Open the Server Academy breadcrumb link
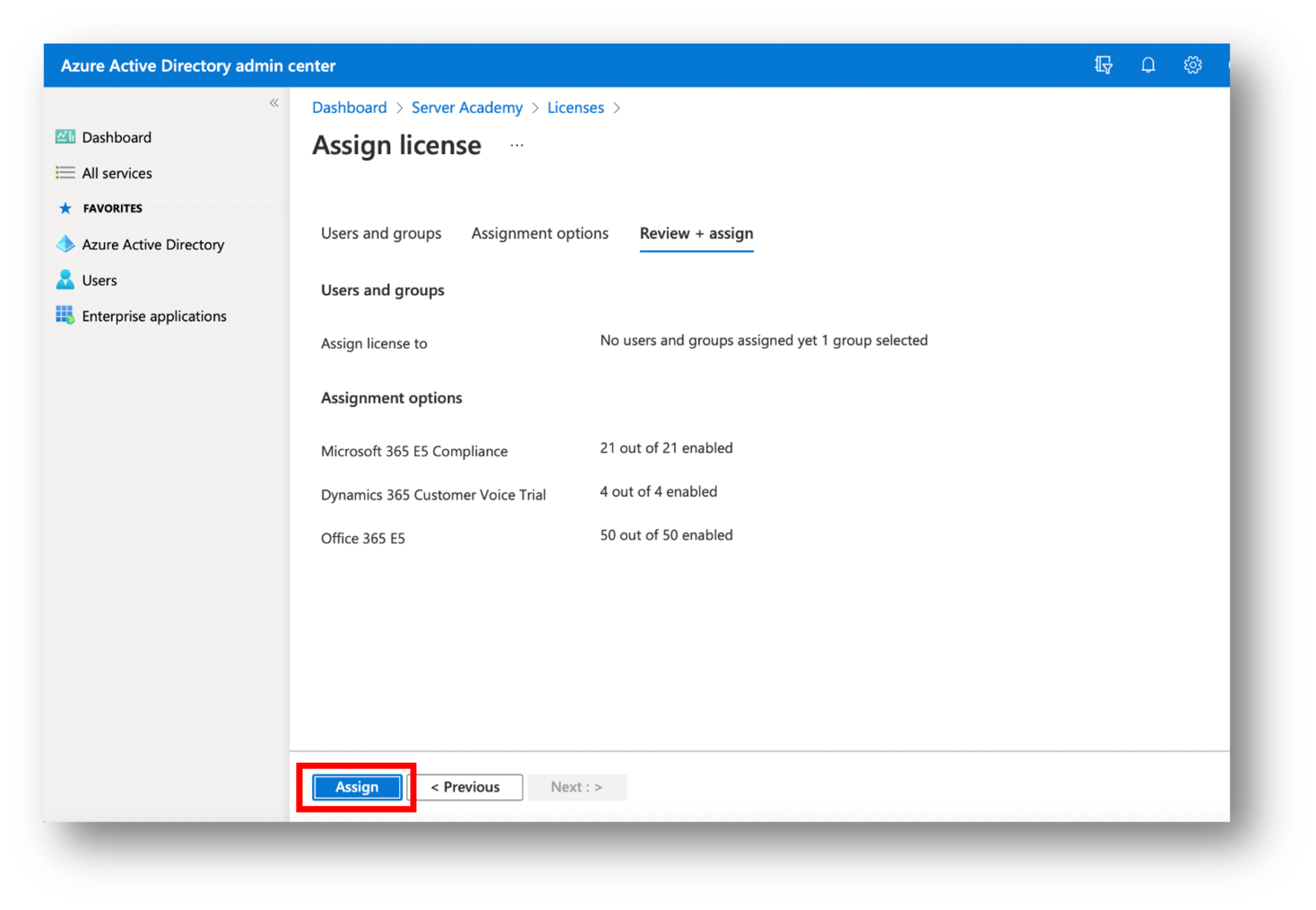Image resolution: width=1316 pixels, height=910 pixels. pos(467,107)
